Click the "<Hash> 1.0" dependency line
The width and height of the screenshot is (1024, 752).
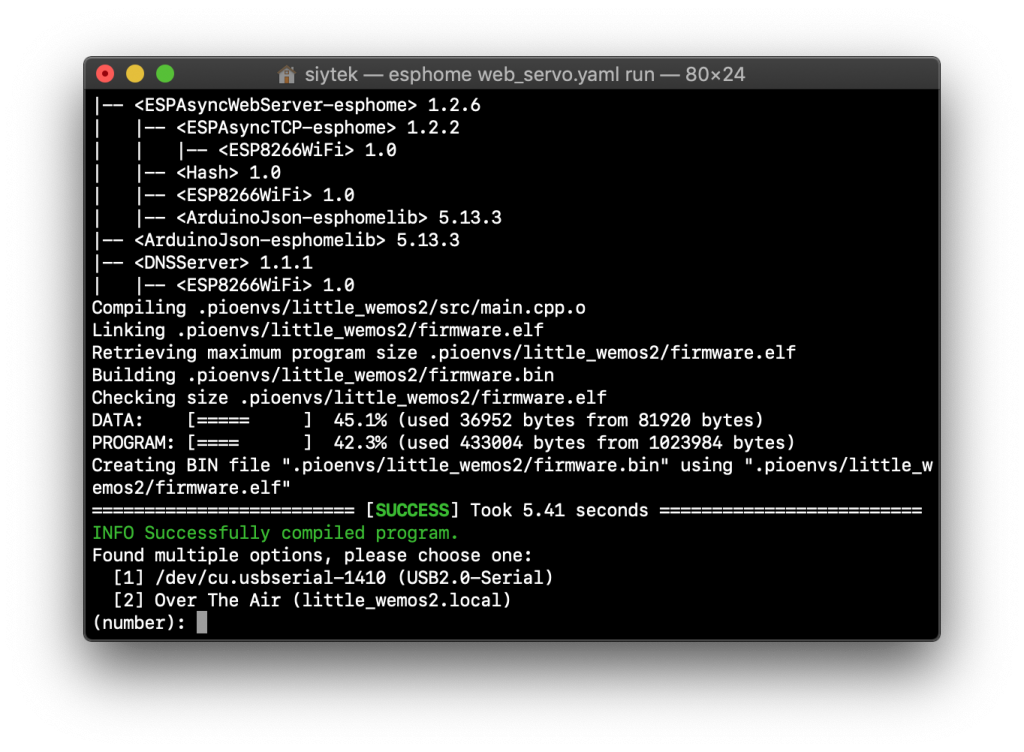[x=229, y=172]
